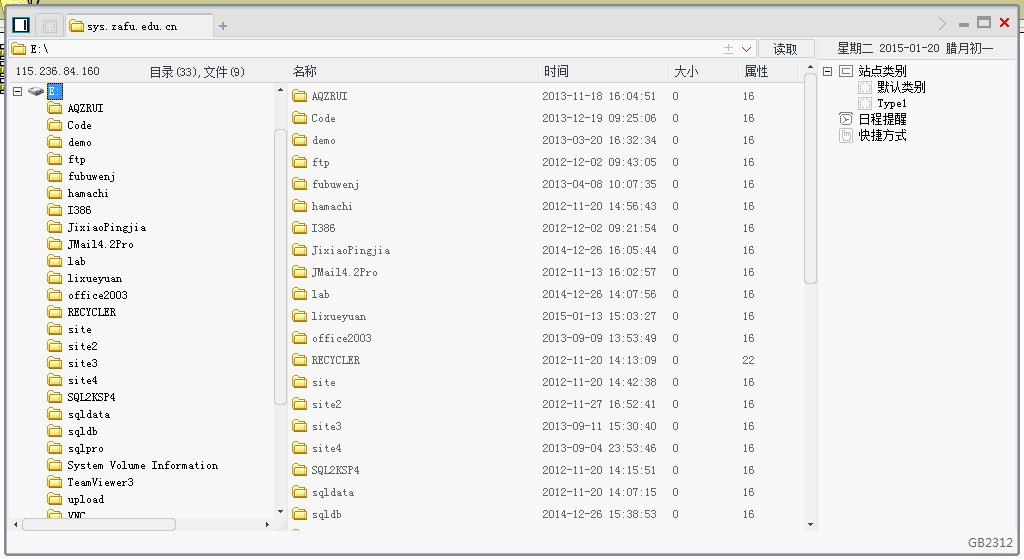
Task: Click sqldata folder icon in file list
Action: pos(300,492)
